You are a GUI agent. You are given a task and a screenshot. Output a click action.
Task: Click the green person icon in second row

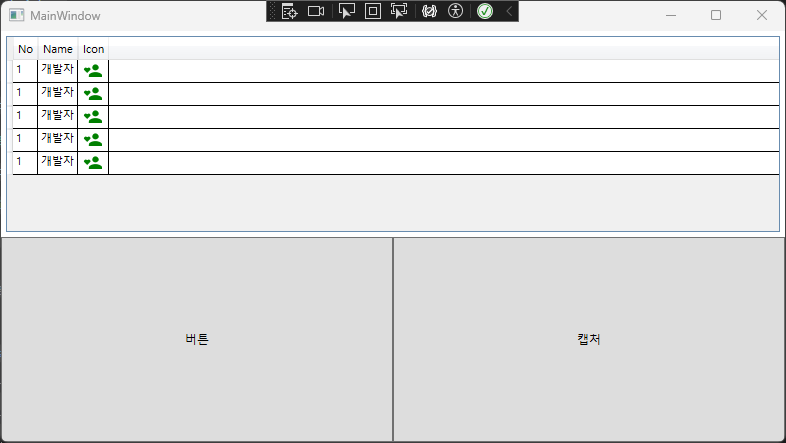tap(93, 94)
